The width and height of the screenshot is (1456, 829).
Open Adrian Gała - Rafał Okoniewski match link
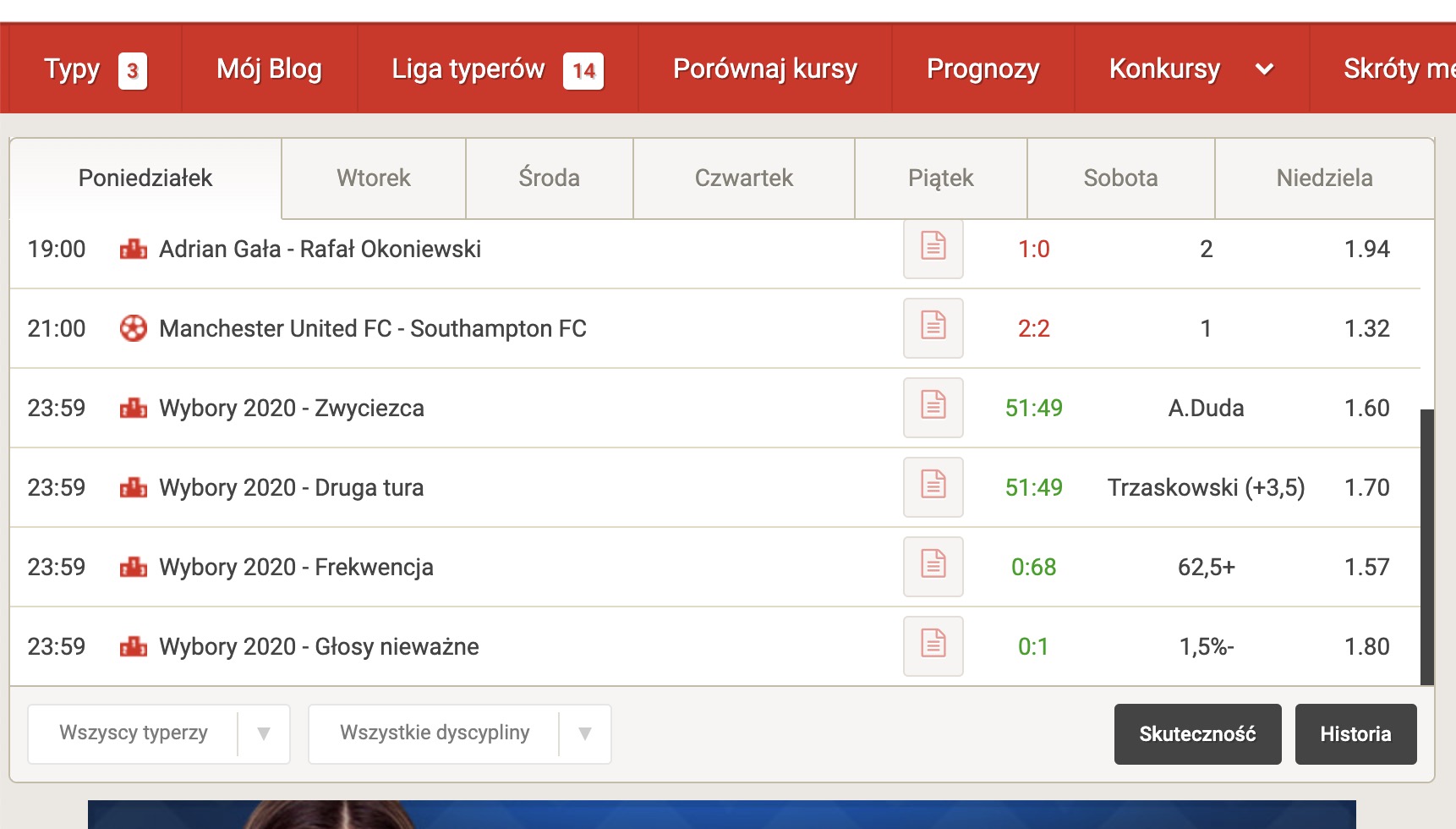click(x=320, y=249)
